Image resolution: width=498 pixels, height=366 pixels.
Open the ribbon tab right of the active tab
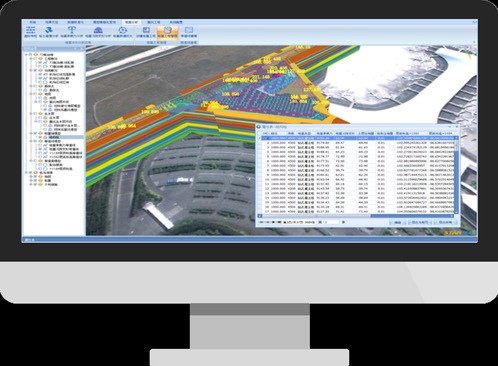click(x=153, y=22)
